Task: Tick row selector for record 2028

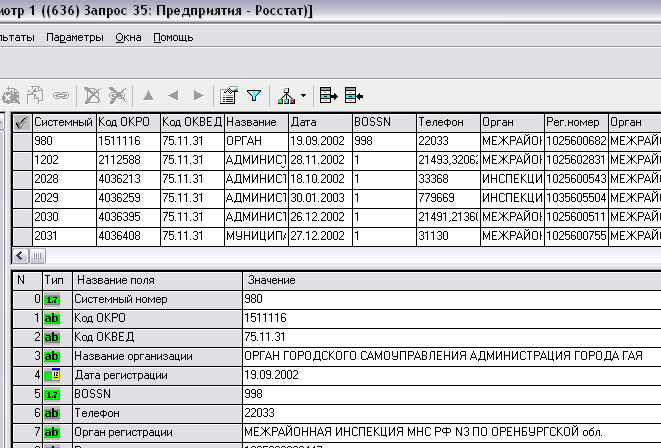Action: point(22,179)
